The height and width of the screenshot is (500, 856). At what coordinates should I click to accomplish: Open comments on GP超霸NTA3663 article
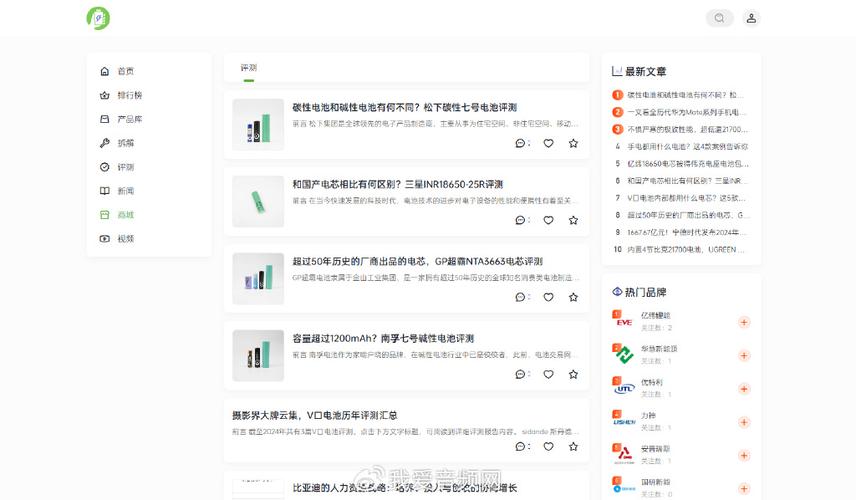(521, 297)
